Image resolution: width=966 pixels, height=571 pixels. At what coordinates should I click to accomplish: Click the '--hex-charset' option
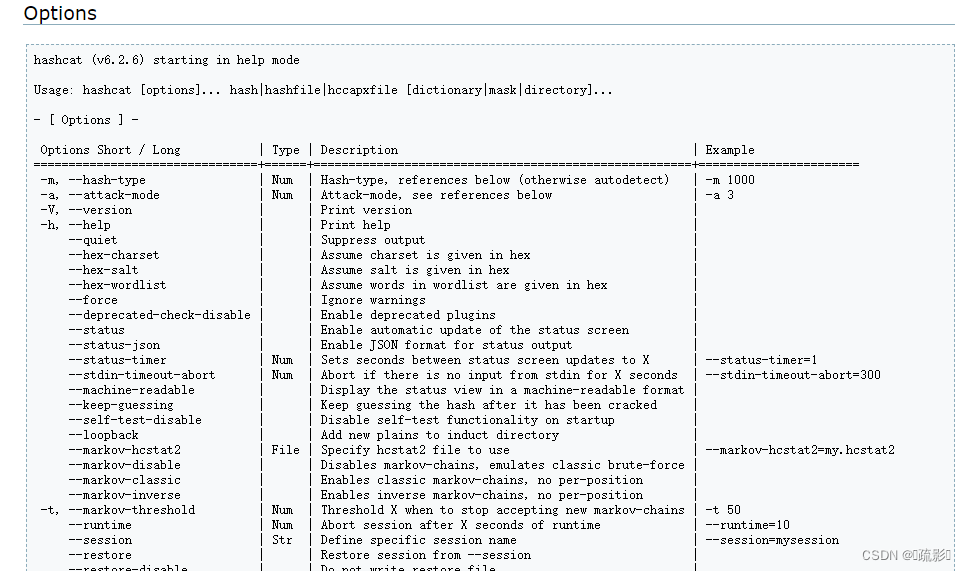tap(114, 255)
